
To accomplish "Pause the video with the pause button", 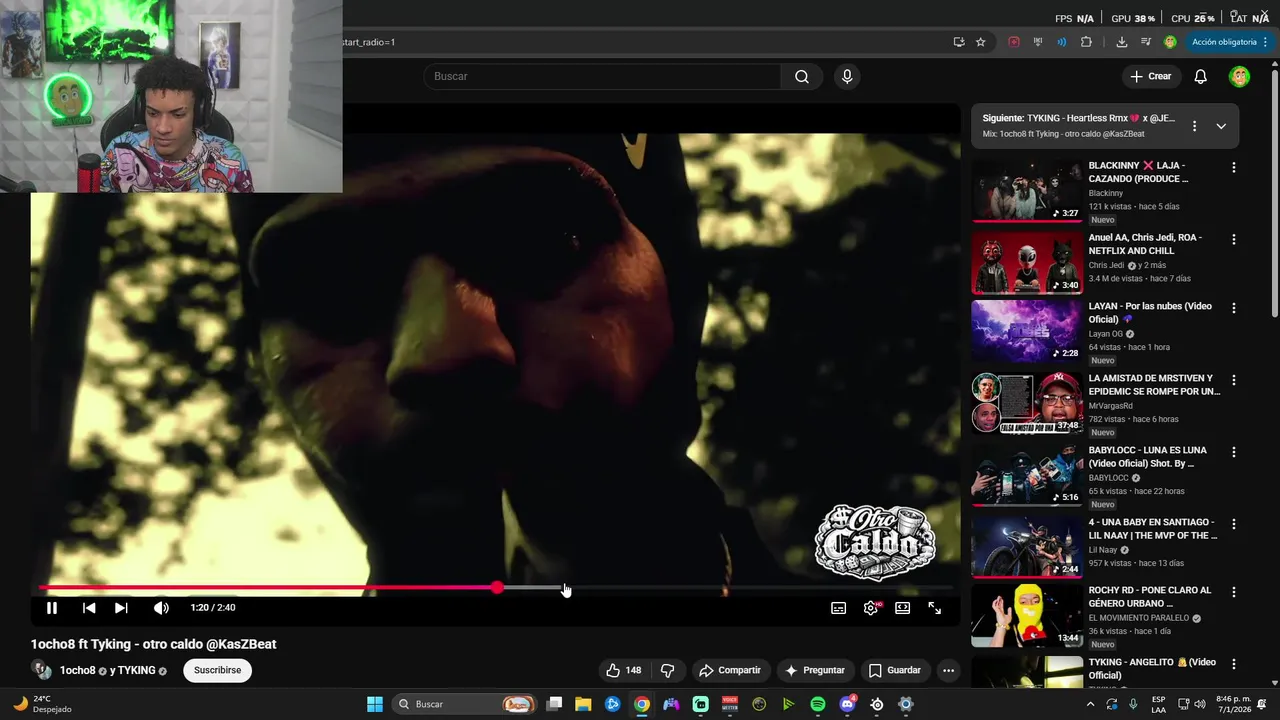I will [52, 608].
